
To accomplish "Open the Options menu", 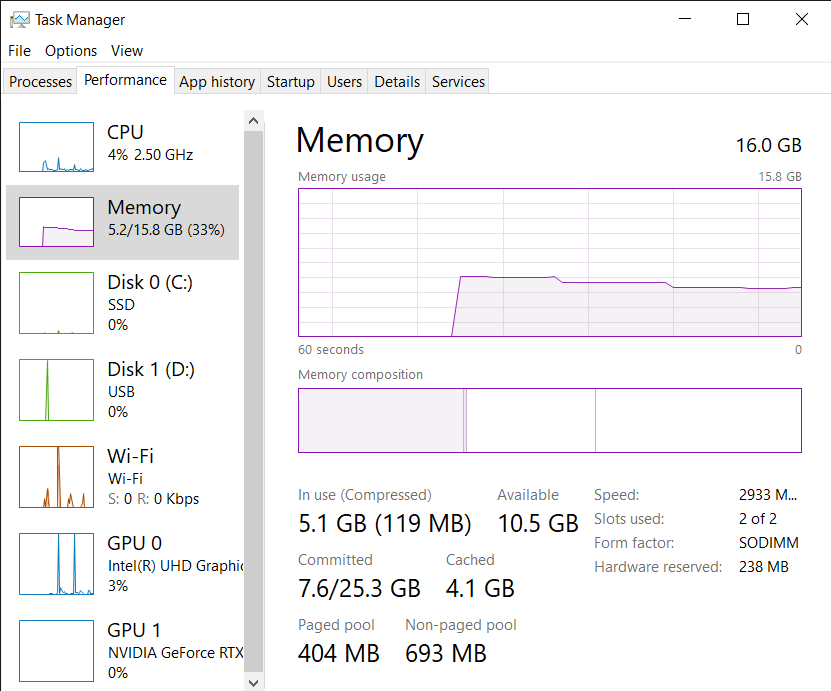I will click(70, 51).
